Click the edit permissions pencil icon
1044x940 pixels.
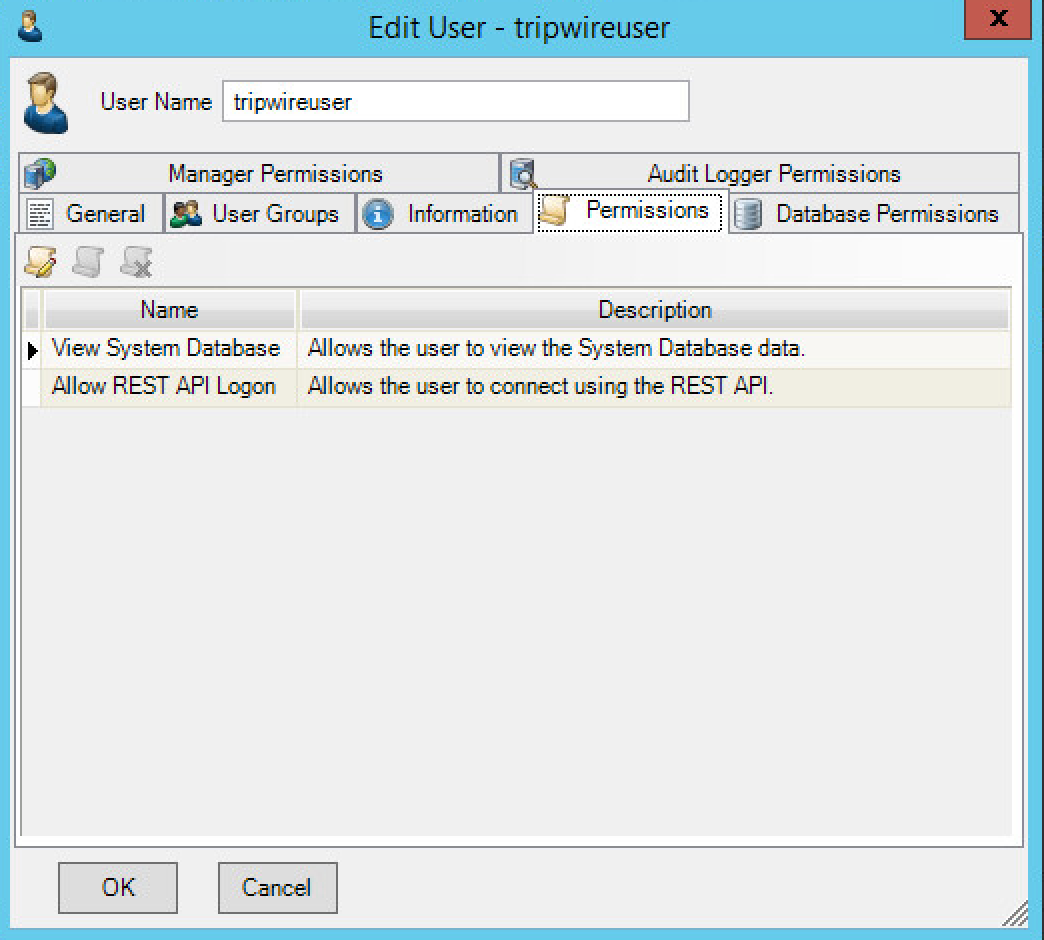coord(40,262)
